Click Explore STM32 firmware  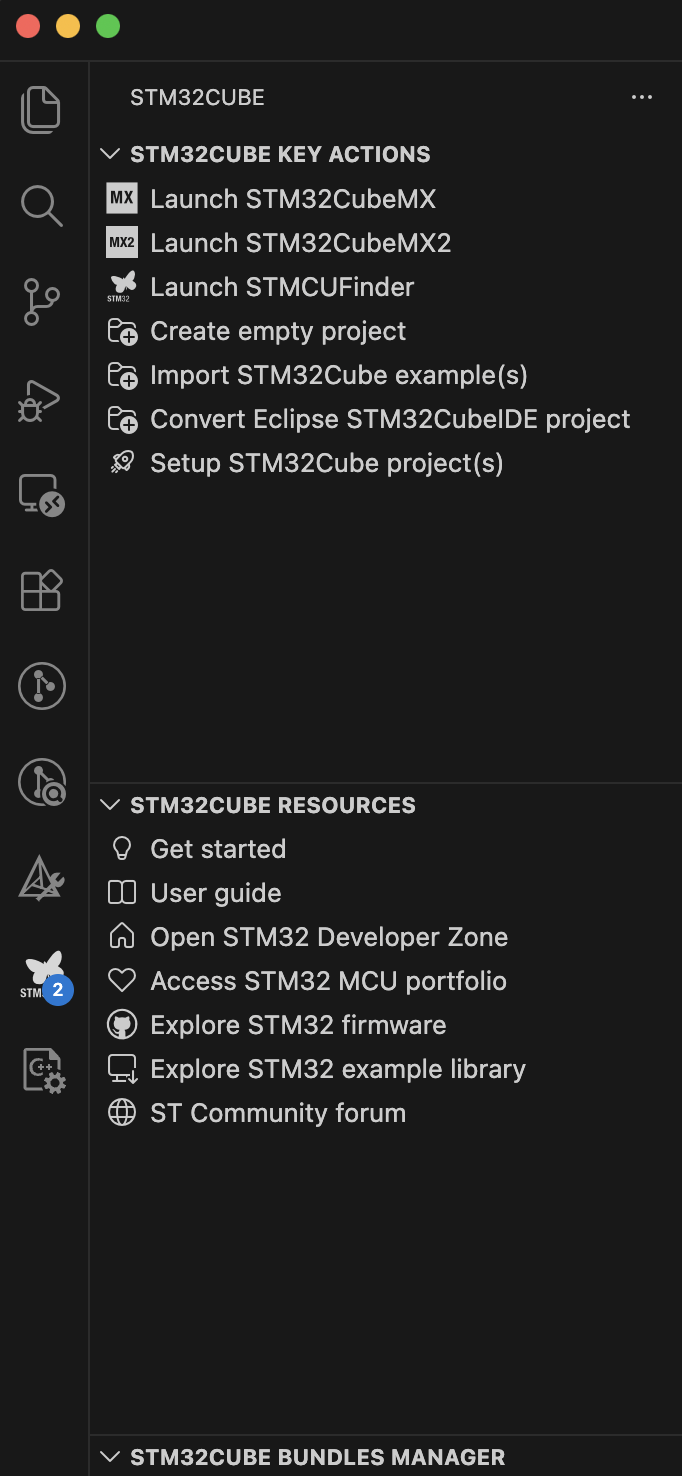(x=297, y=1025)
